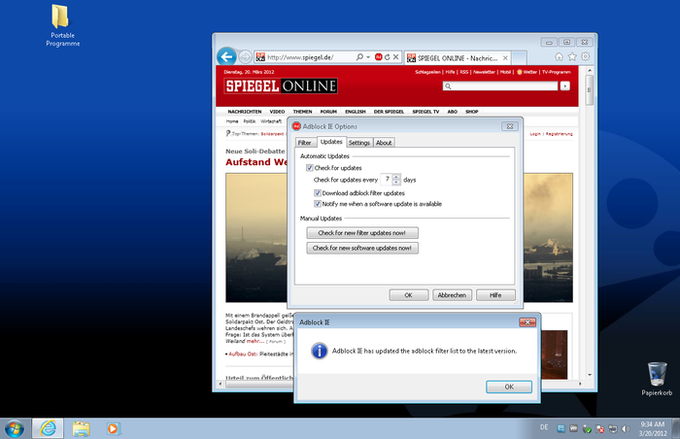The width and height of the screenshot is (680, 439).
Task: Open the Windows Start menu orb
Action: (x=14, y=429)
